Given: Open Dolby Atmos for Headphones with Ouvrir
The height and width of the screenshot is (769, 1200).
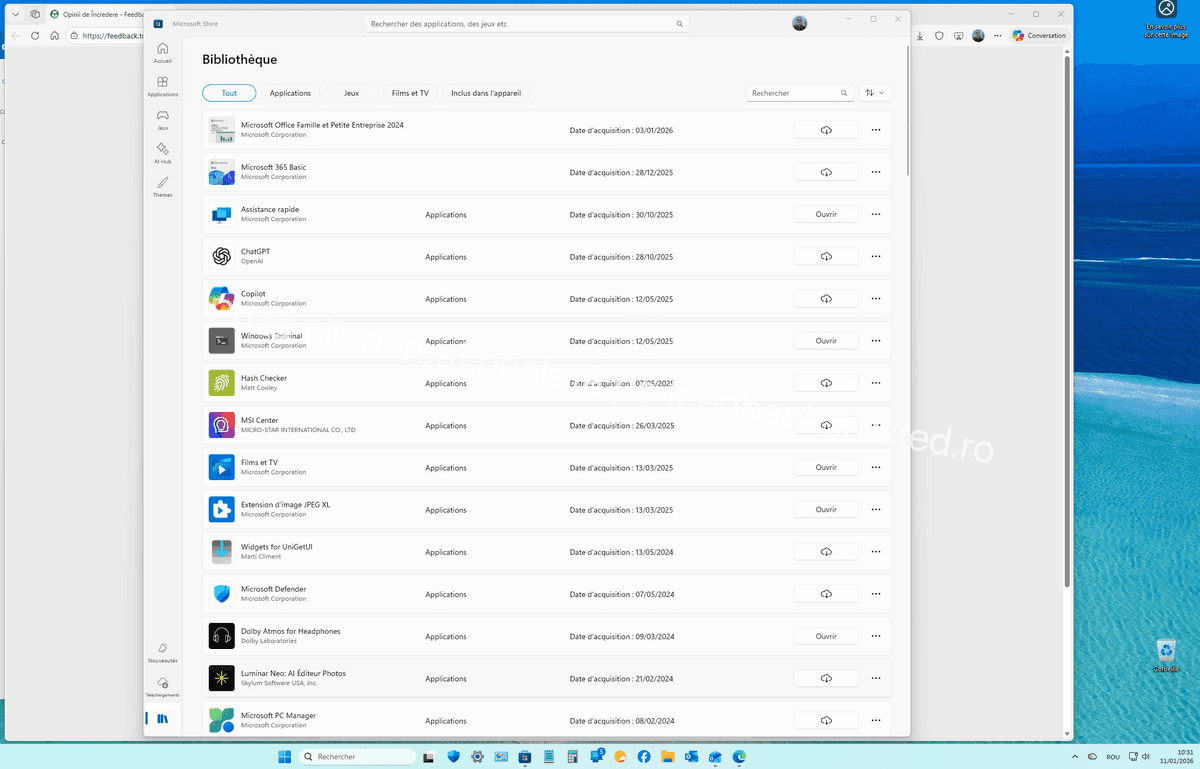Looking at the screenshot, I should (826, 636).
